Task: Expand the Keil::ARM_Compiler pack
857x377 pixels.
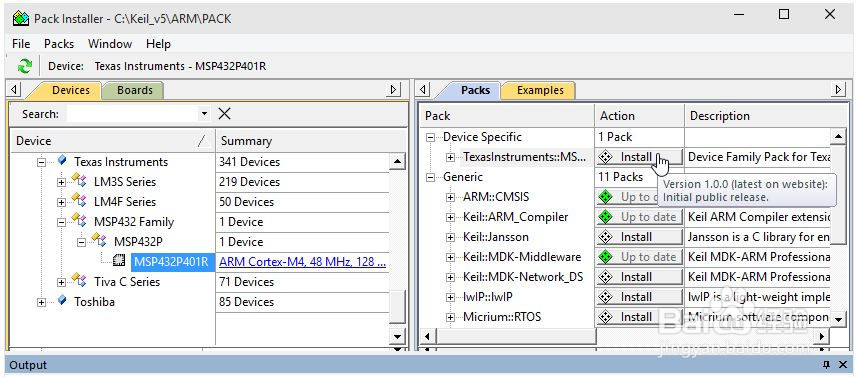Action: [450, 217]
